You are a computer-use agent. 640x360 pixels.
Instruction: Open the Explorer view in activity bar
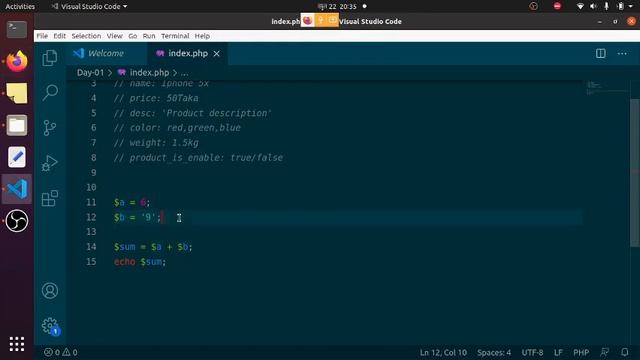coord(50,58)
